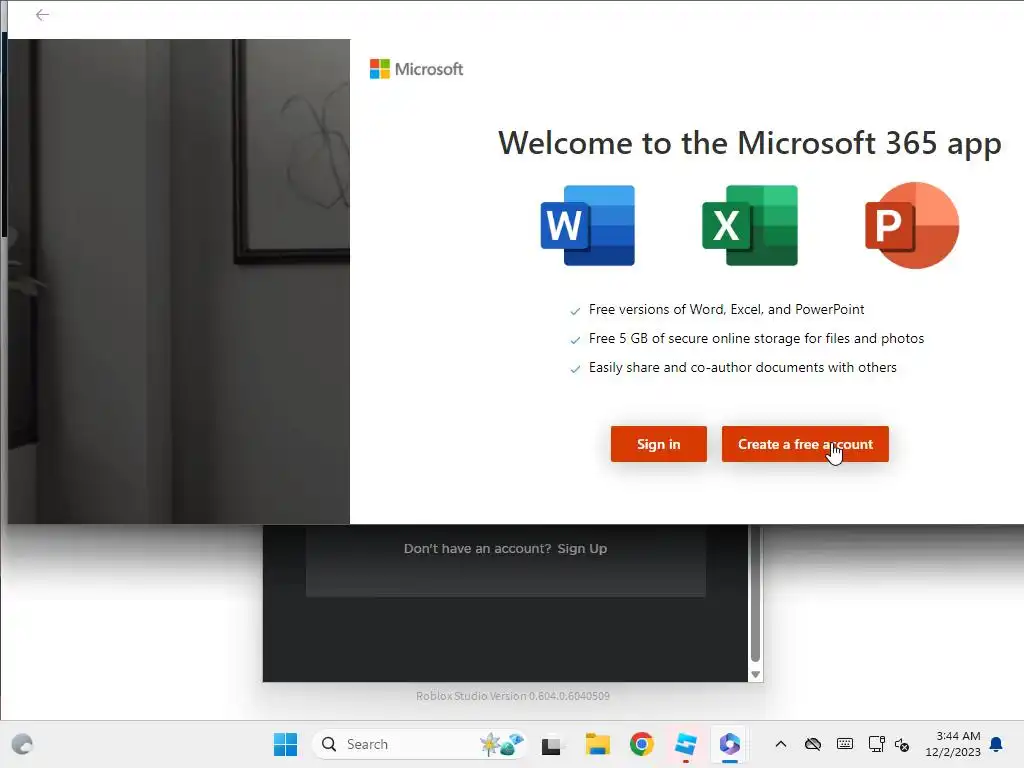Click the widgets icon at the taskbar's left
This screenshot has height=768, width=1024.
tap(22, 744)
